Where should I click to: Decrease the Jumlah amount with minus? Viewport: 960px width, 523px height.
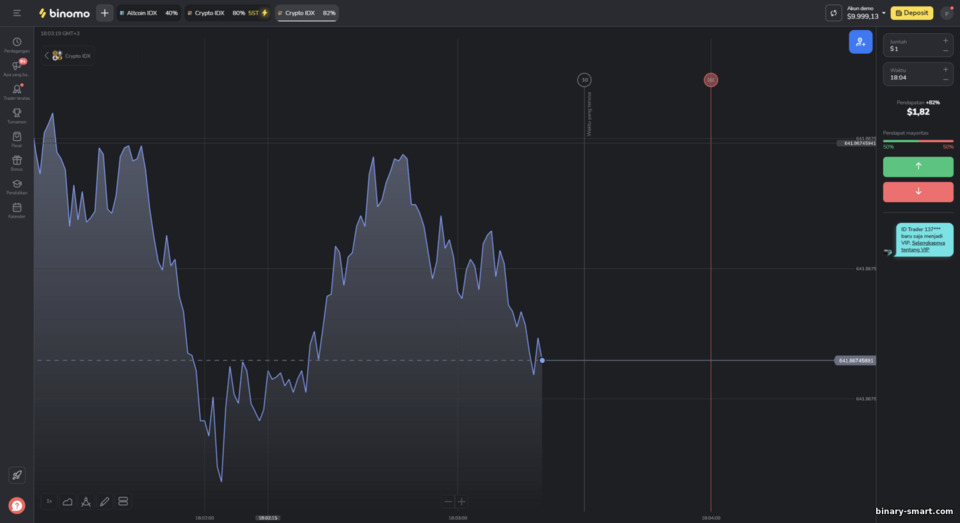pyautogui.click(x=945, y=50)
